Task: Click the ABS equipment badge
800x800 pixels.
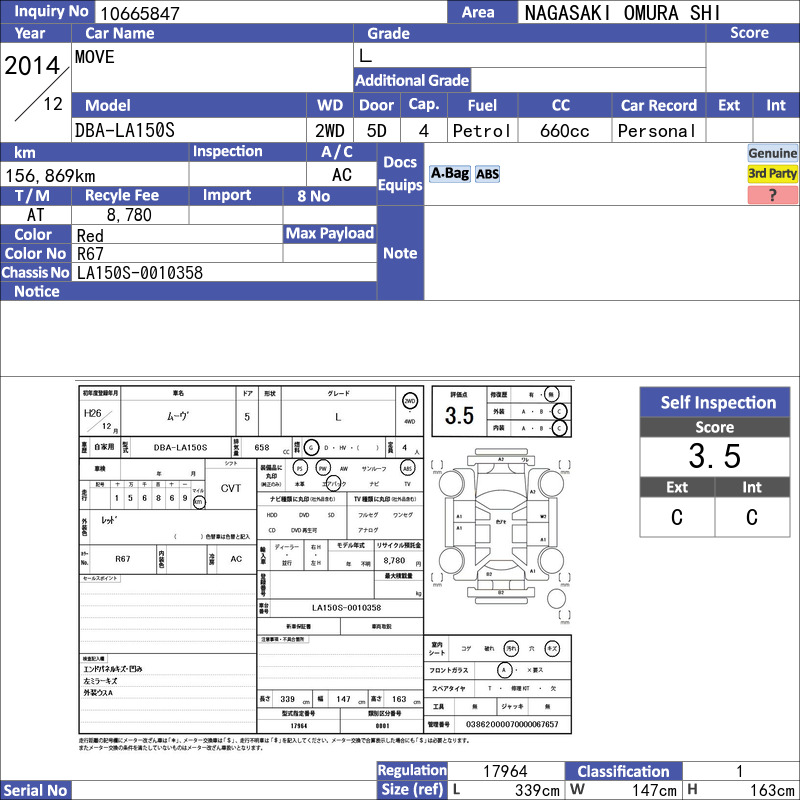Action: [487, 174]
